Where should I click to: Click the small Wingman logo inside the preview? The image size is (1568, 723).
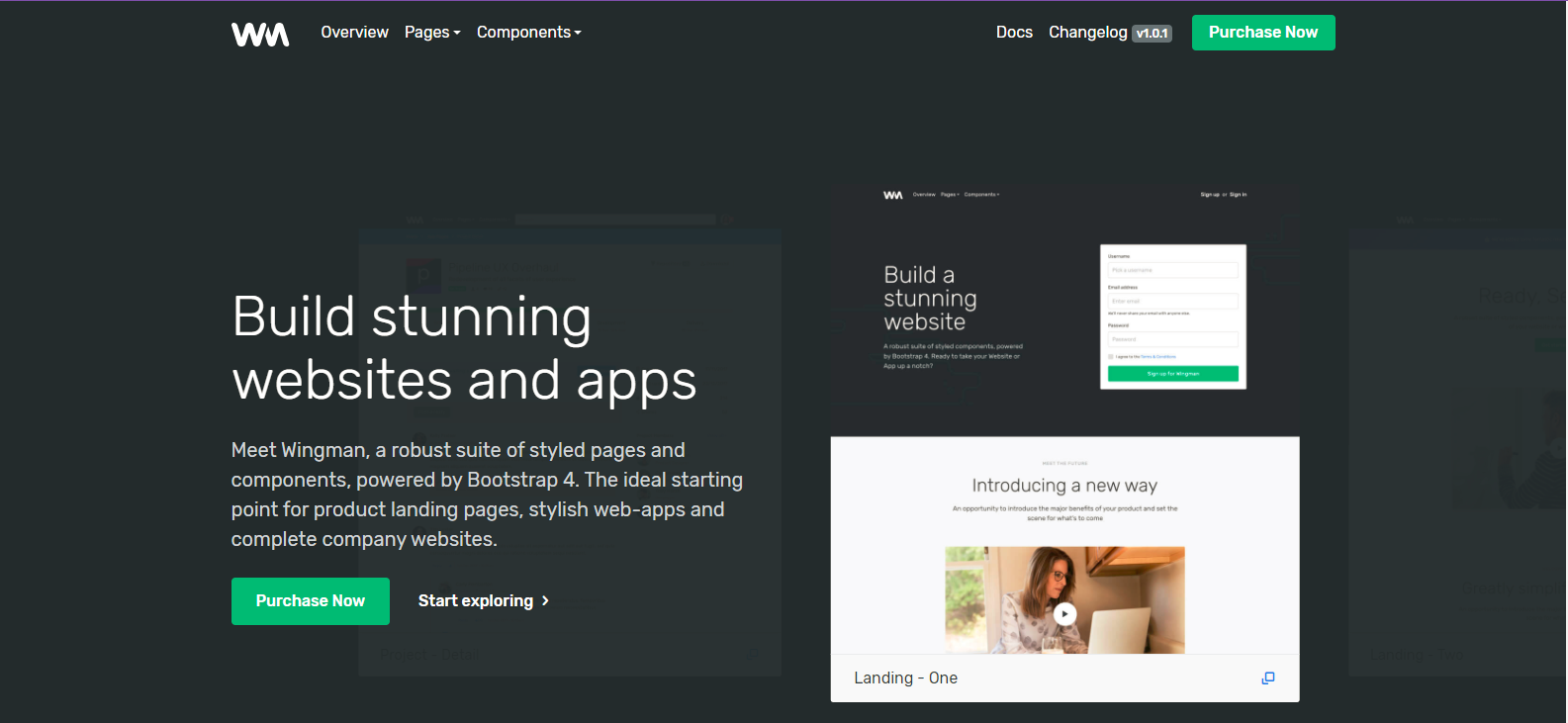(892, 195)
